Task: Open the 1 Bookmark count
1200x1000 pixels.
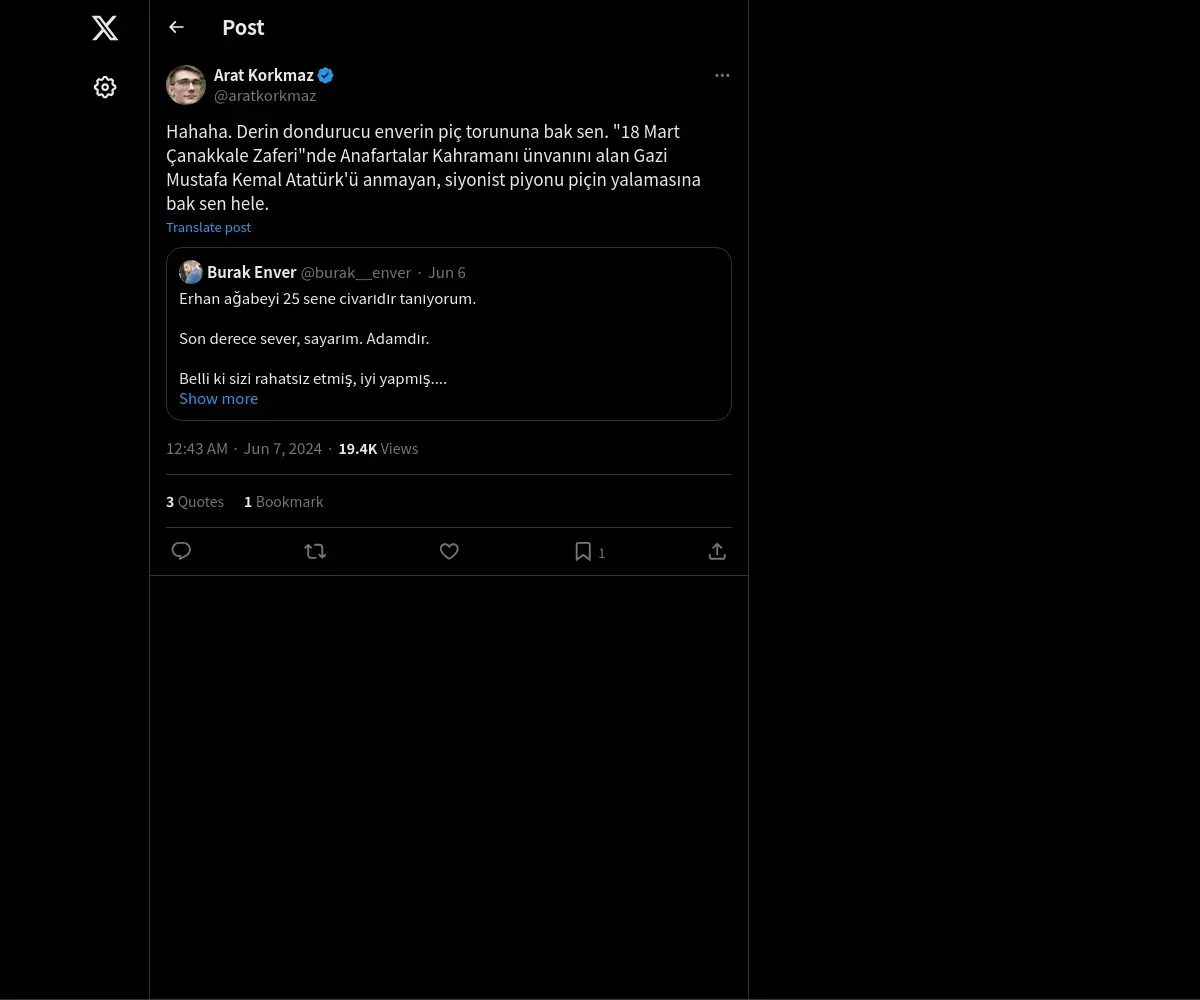Action: [284, 501]
